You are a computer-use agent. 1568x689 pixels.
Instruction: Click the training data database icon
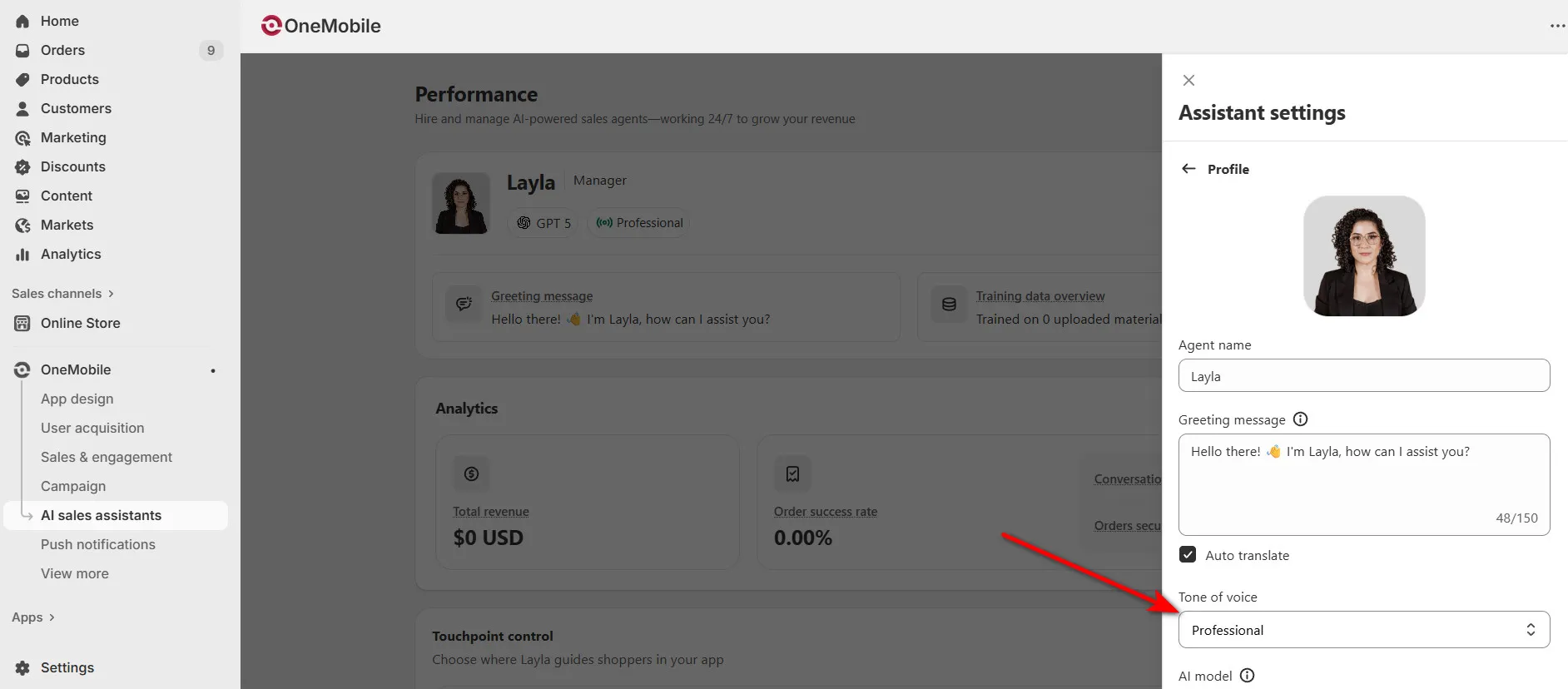coord(949,305)
